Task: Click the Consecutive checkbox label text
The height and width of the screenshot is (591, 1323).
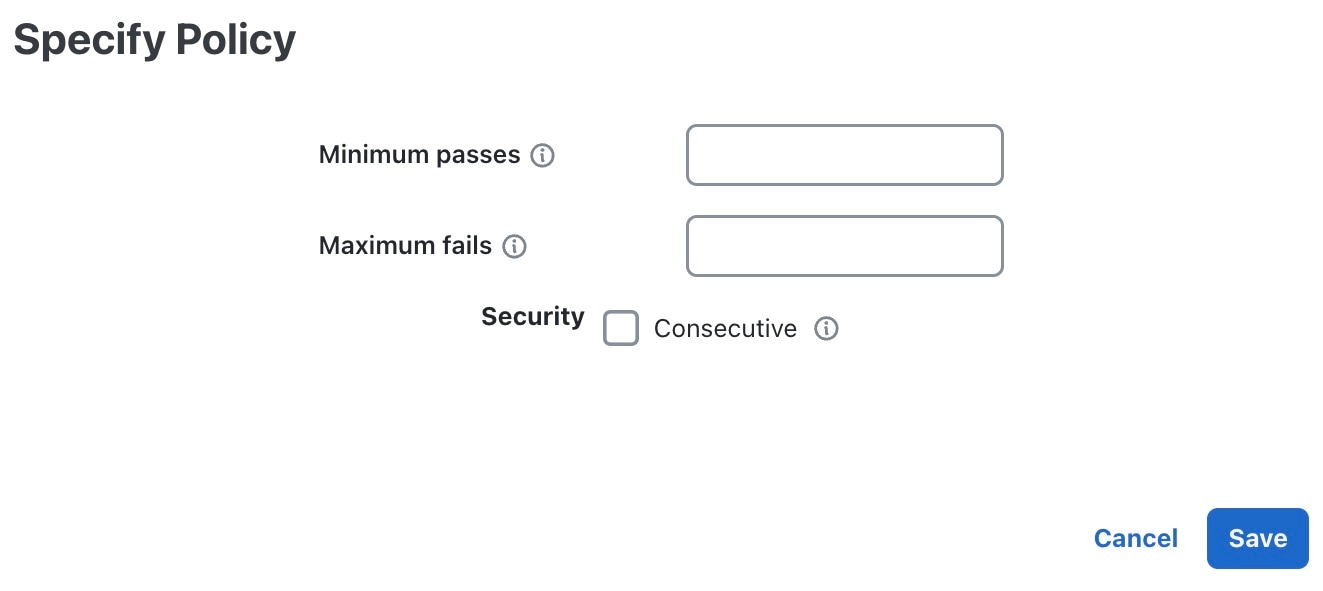Action: click(x=725, y=329)
